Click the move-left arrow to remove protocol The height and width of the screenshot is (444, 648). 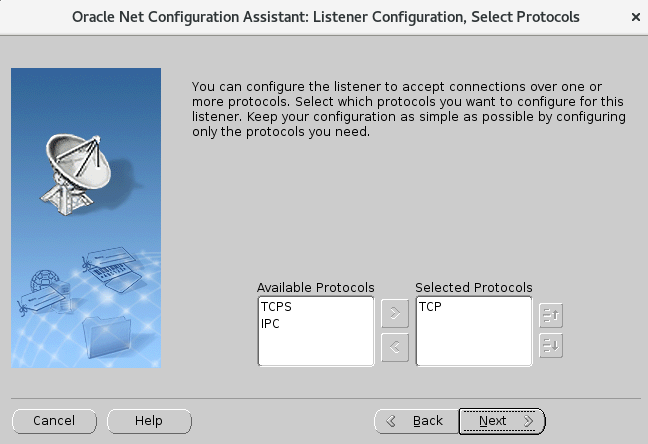tap(395, 347)
